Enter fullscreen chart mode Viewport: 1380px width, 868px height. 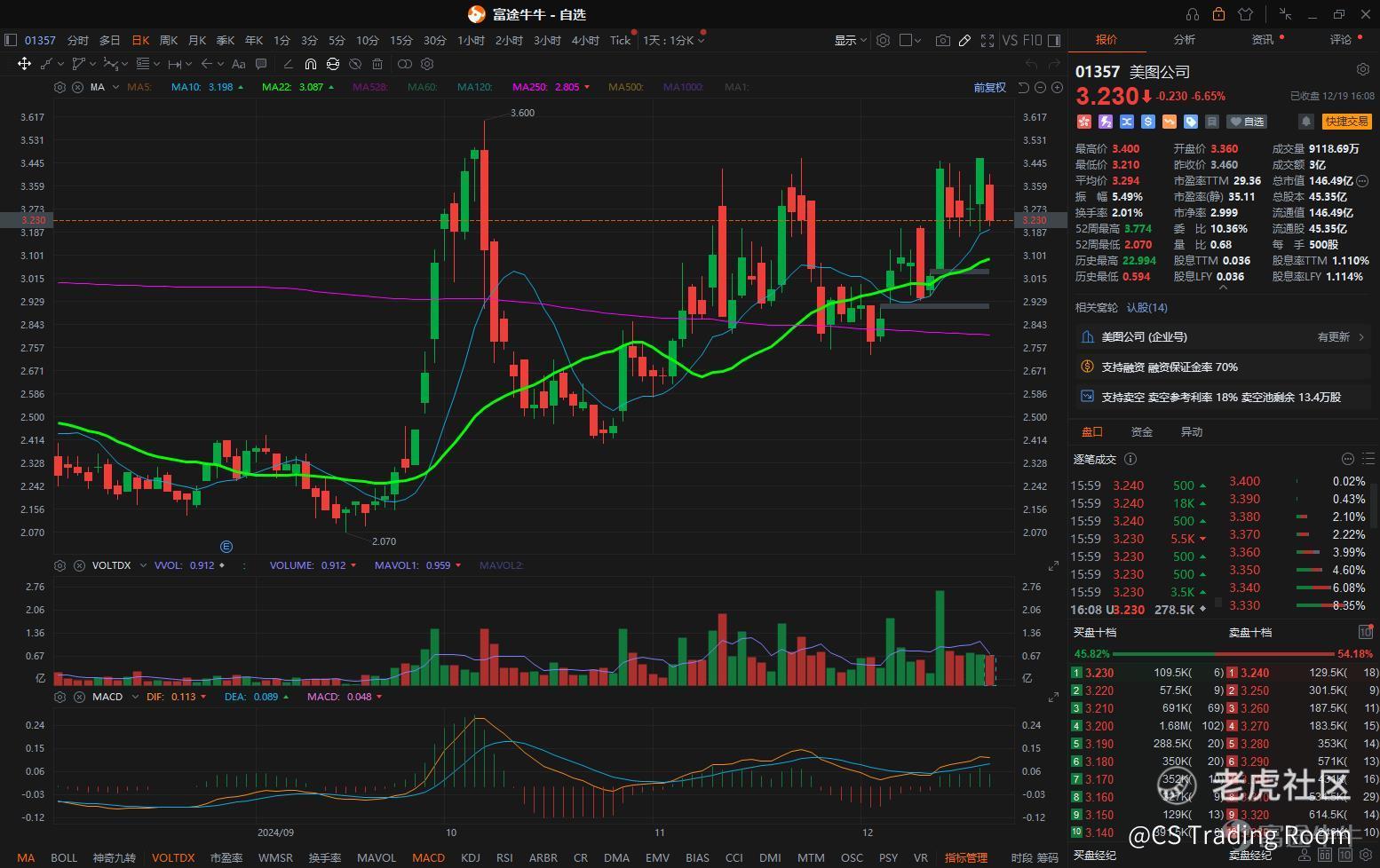point(987,40)
